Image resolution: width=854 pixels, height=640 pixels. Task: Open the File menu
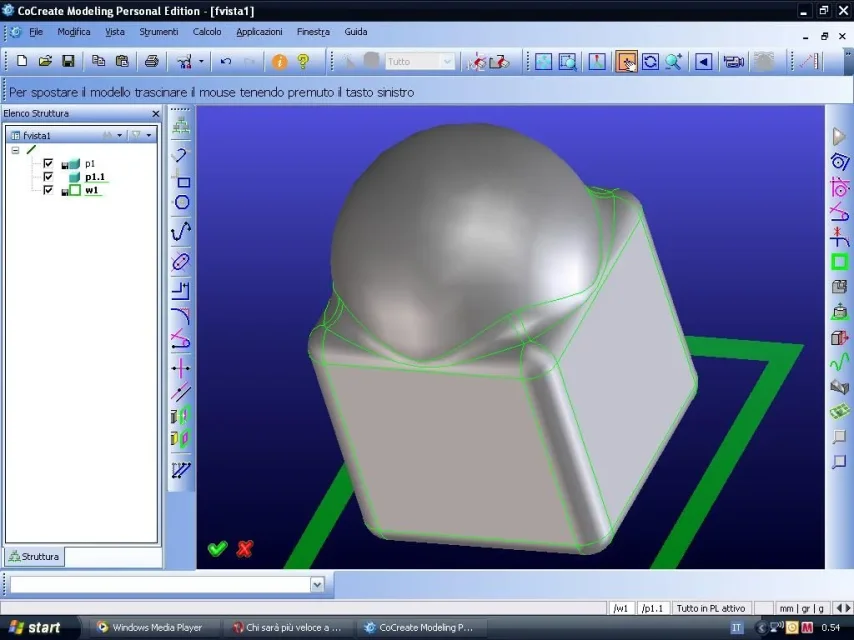[36, 32]
